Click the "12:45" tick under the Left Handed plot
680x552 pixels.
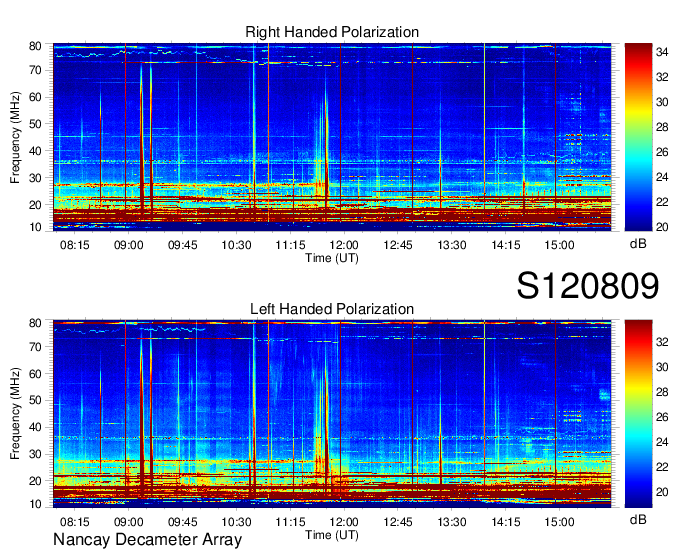[398, 522]
